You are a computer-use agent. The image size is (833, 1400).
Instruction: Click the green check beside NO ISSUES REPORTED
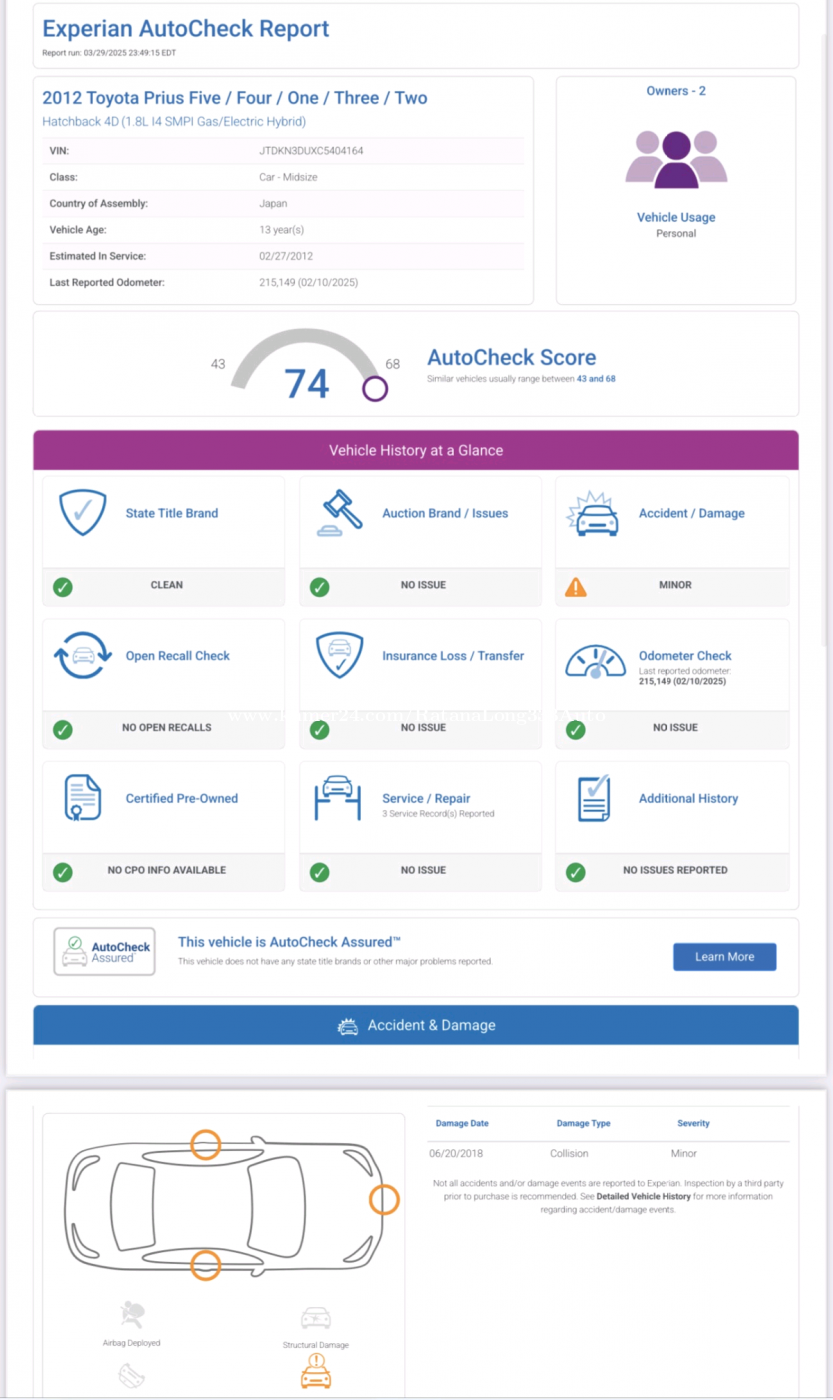[576, 873]
